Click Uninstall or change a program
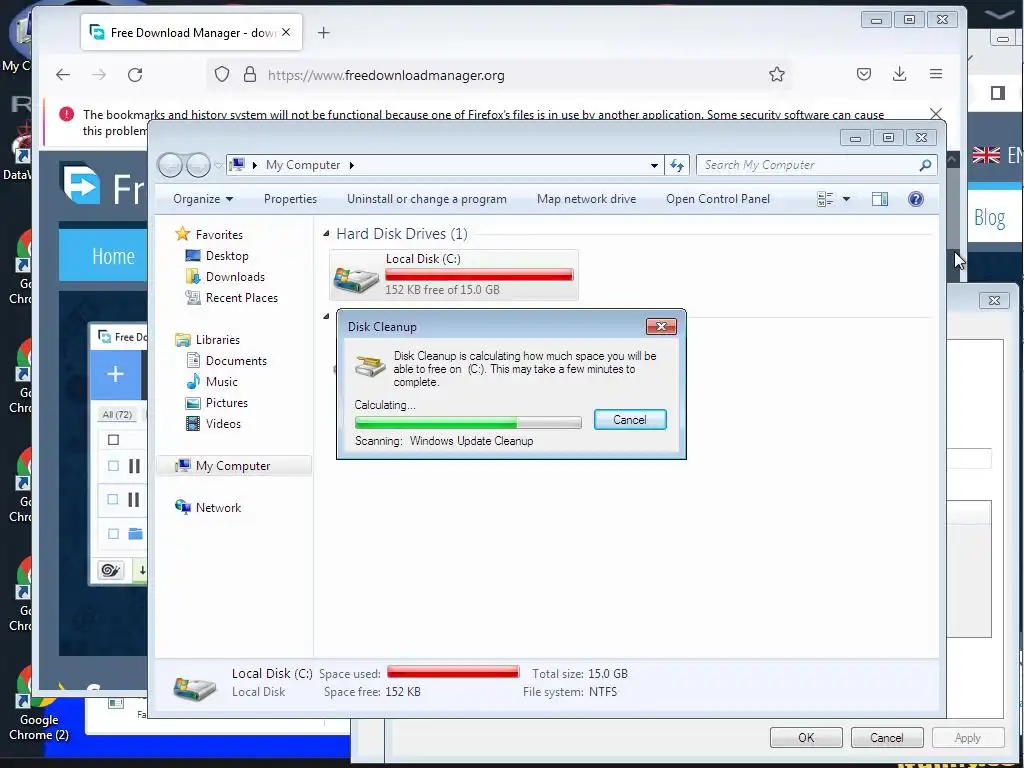The image size is (1024, 768). click(426, 199)
